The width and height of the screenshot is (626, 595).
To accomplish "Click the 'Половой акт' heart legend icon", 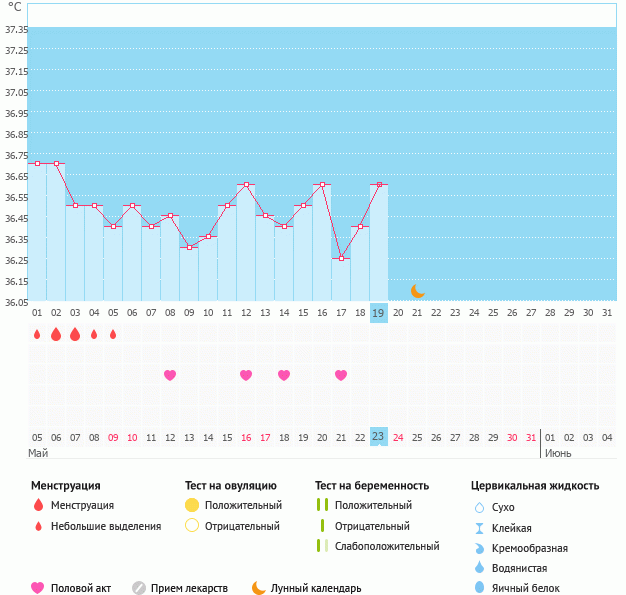I will (x=38, y=588).
